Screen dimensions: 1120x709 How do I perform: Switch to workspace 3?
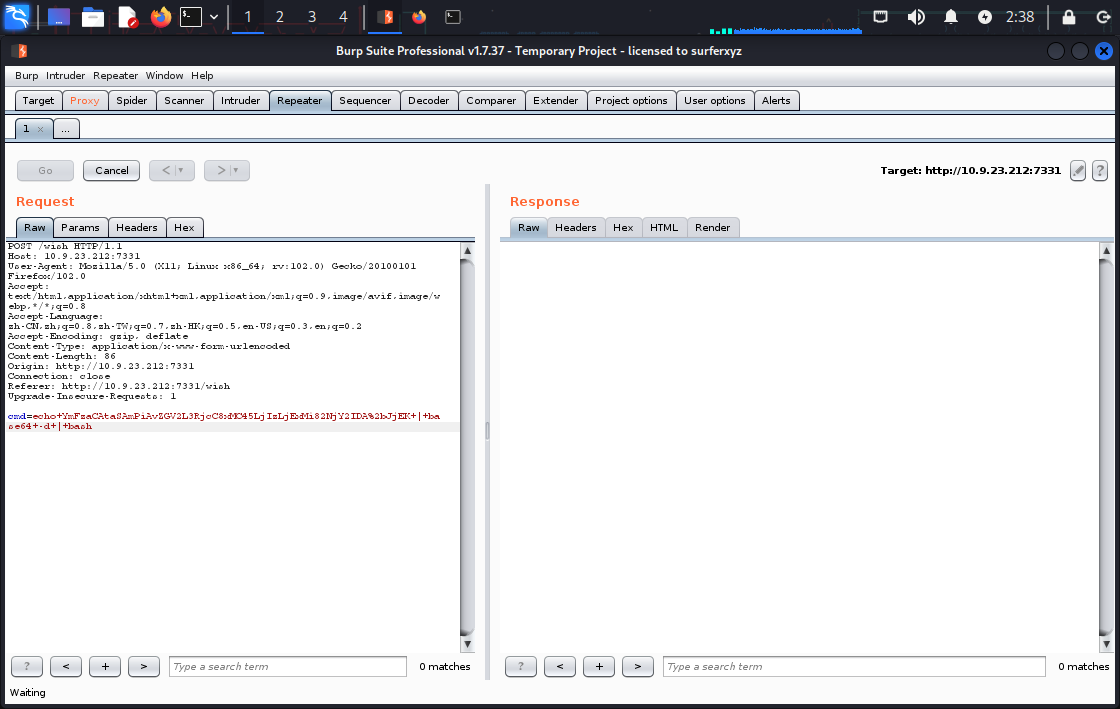point(311,17)
